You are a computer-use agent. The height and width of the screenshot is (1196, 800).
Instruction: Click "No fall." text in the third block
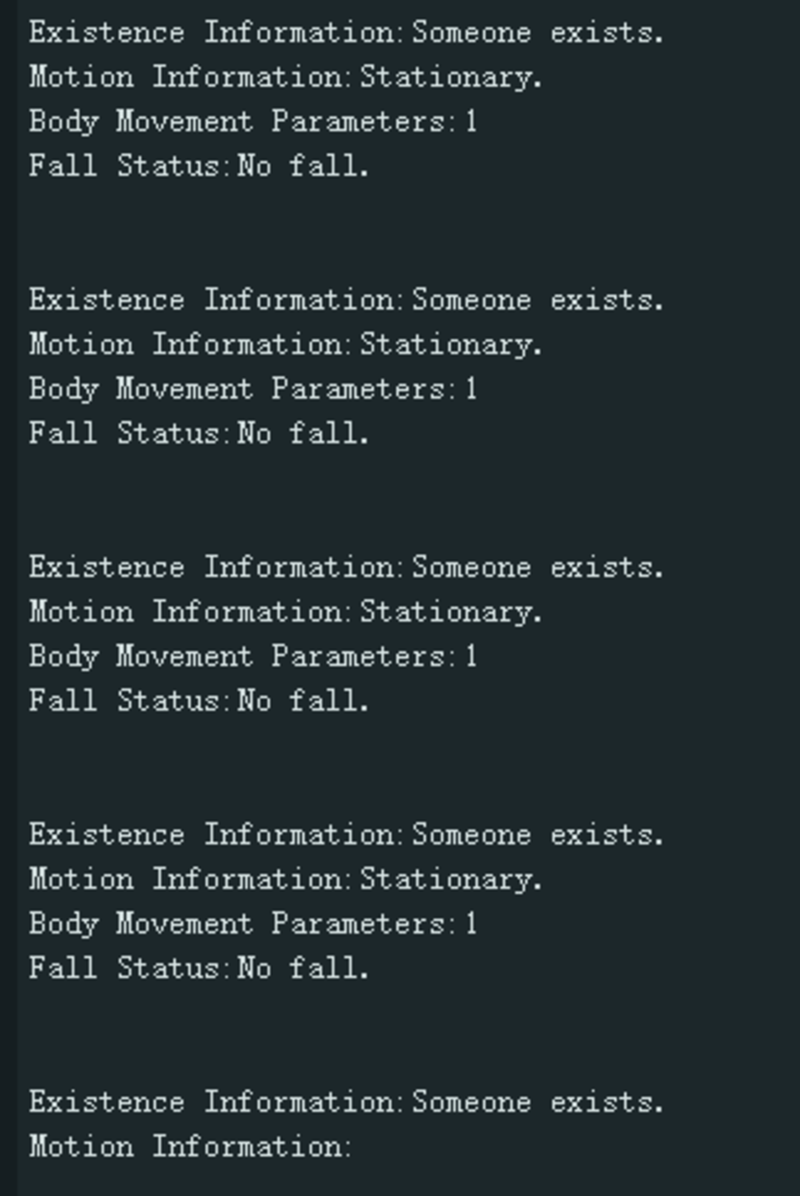click(304, 701)
